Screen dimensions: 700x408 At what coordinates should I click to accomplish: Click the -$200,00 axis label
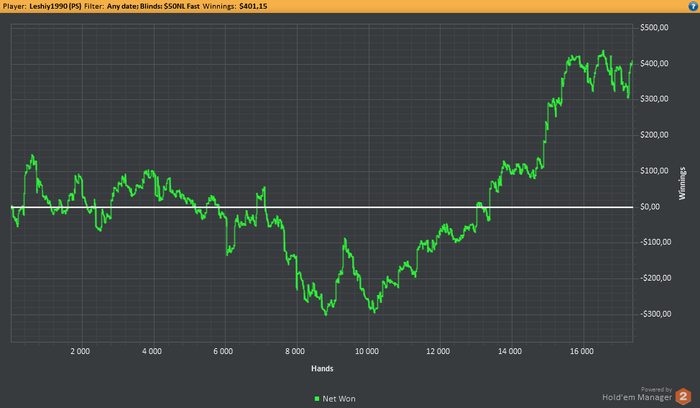[655, 278]
